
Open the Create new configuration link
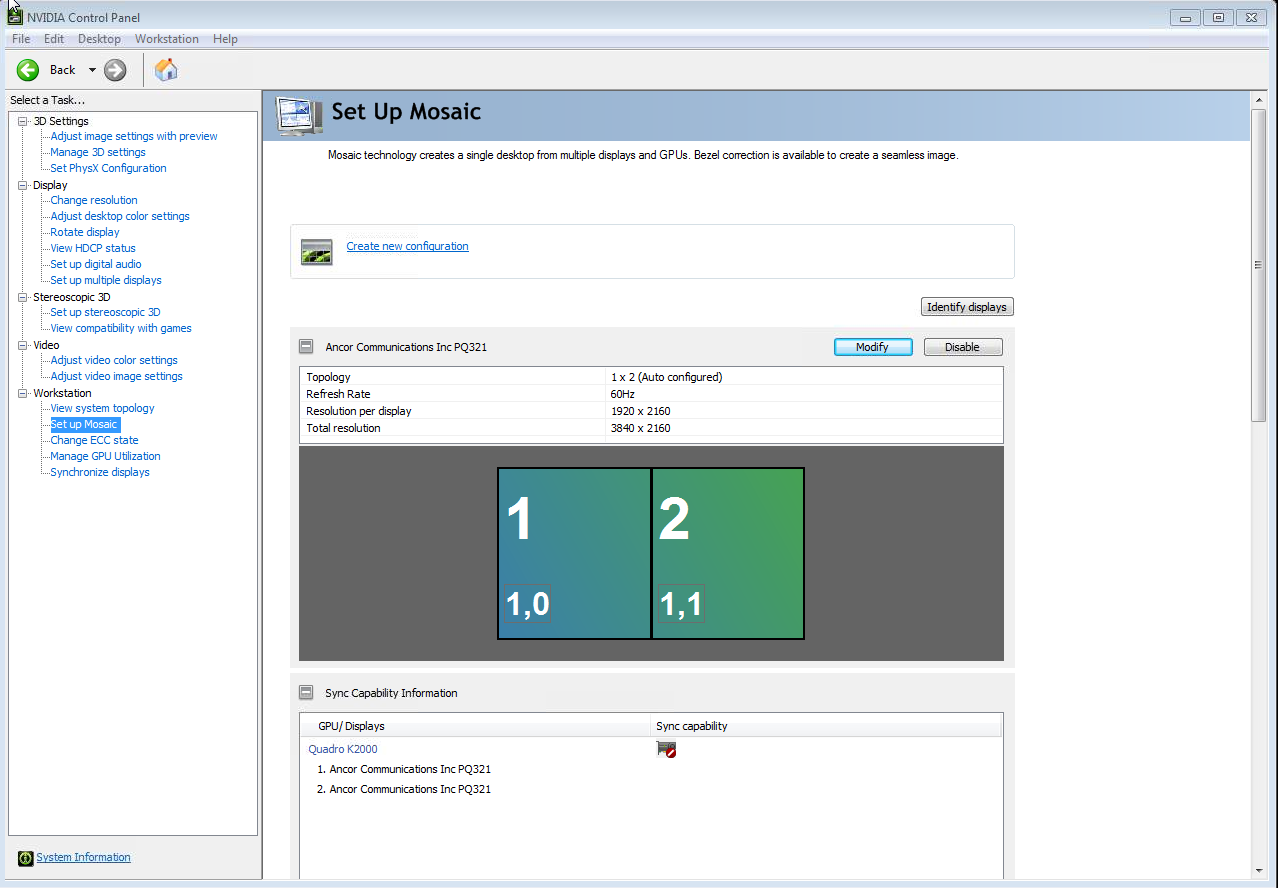(407, 246)
